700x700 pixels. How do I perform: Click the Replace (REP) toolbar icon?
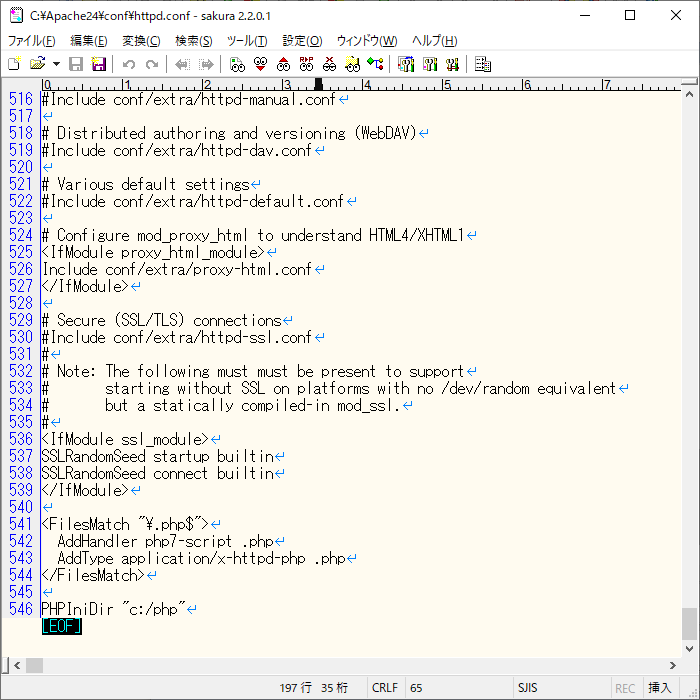tap(306, 64)
